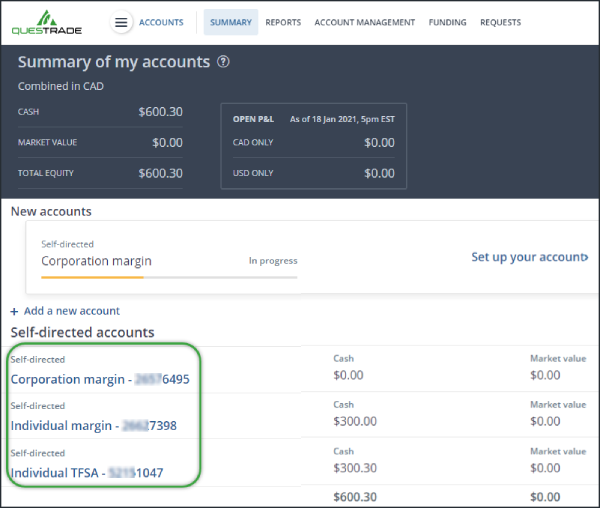The width and height of the screenshot is (600, 508).
Task: Switch to the Summary tab
Action: (231, 22)
